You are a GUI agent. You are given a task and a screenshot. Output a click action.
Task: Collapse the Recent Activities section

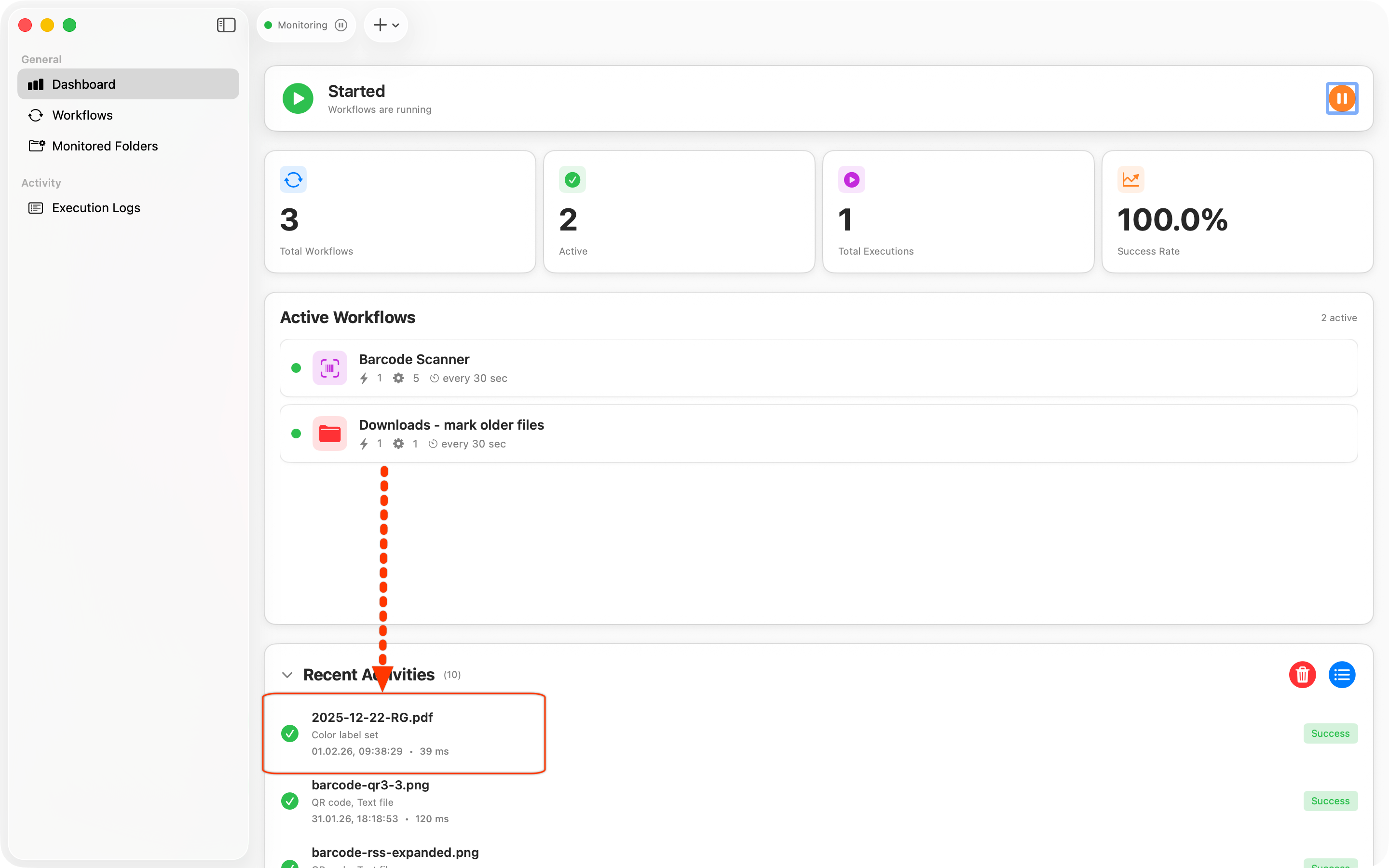pos(287,675)
